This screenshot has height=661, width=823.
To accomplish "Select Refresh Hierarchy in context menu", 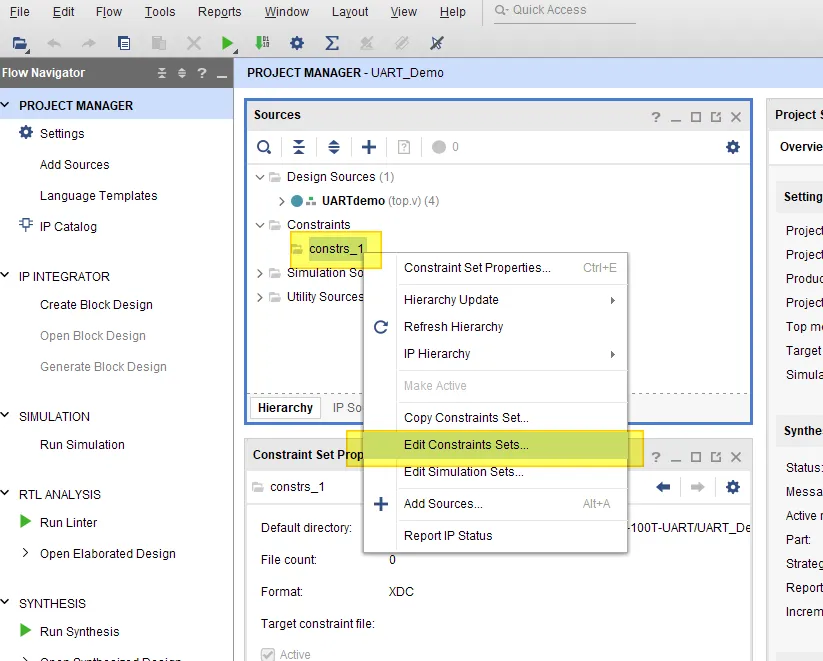I will (x=495, y=327).
